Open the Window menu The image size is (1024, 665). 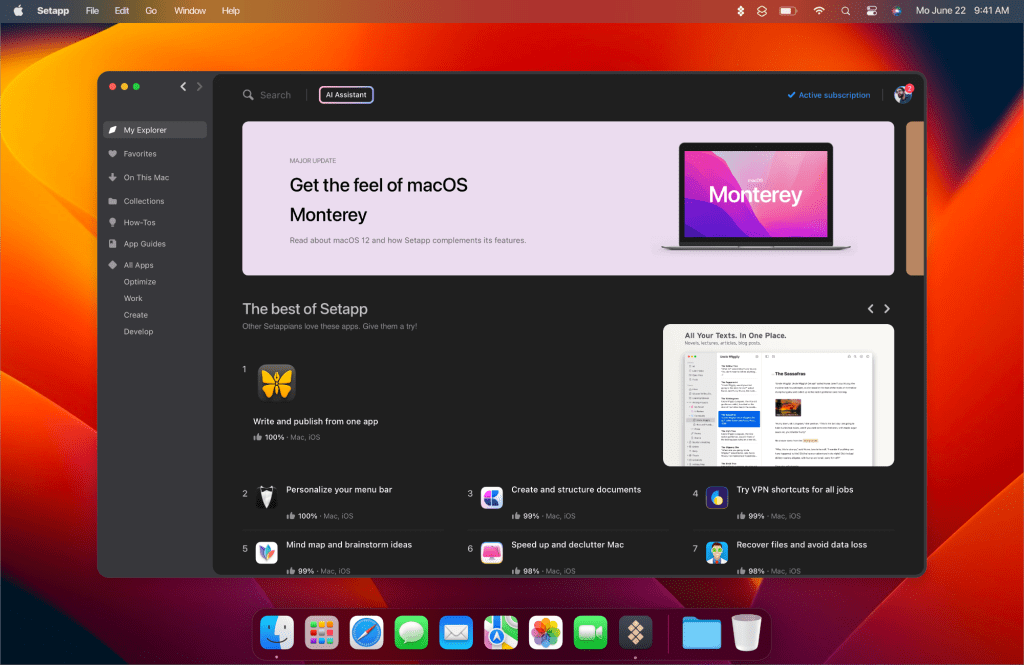[190, 11]
